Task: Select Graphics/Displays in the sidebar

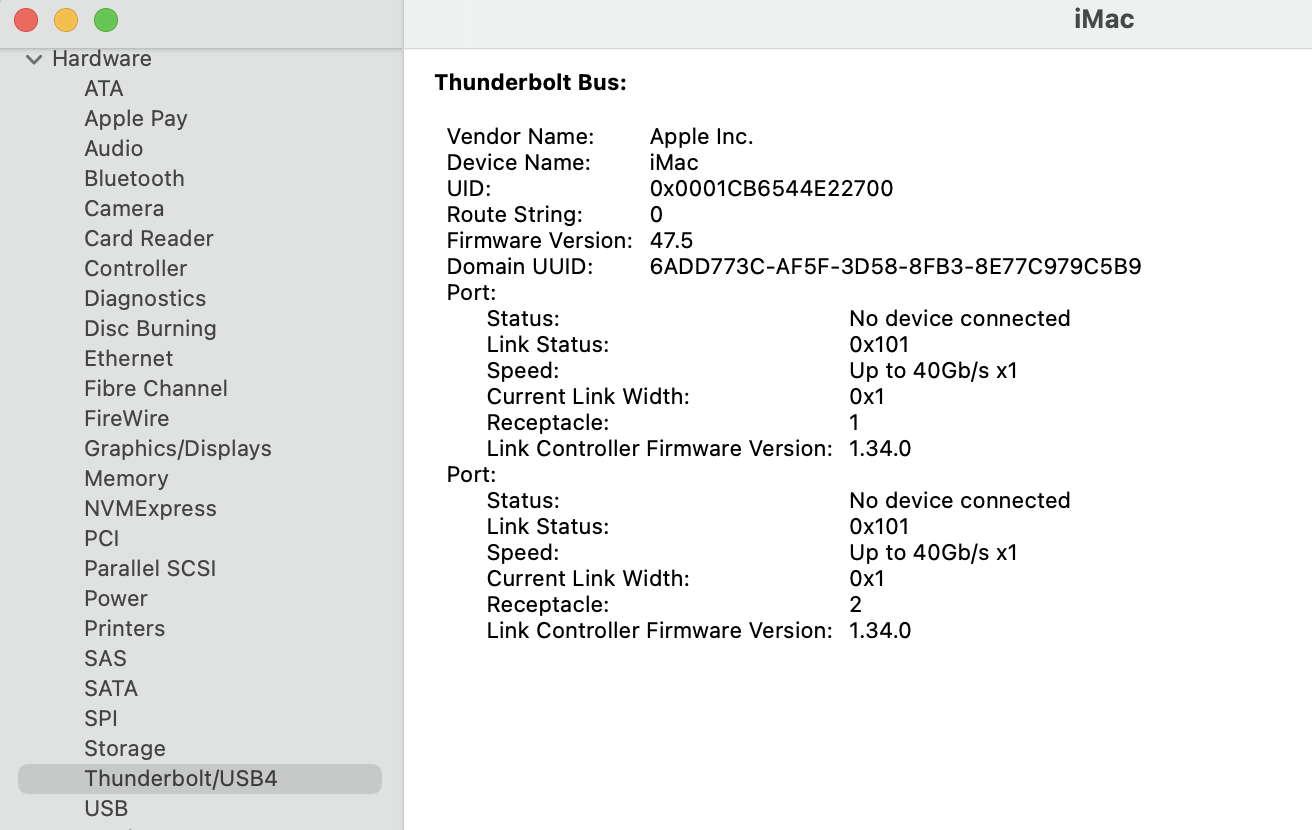Action: coord(178,449)
